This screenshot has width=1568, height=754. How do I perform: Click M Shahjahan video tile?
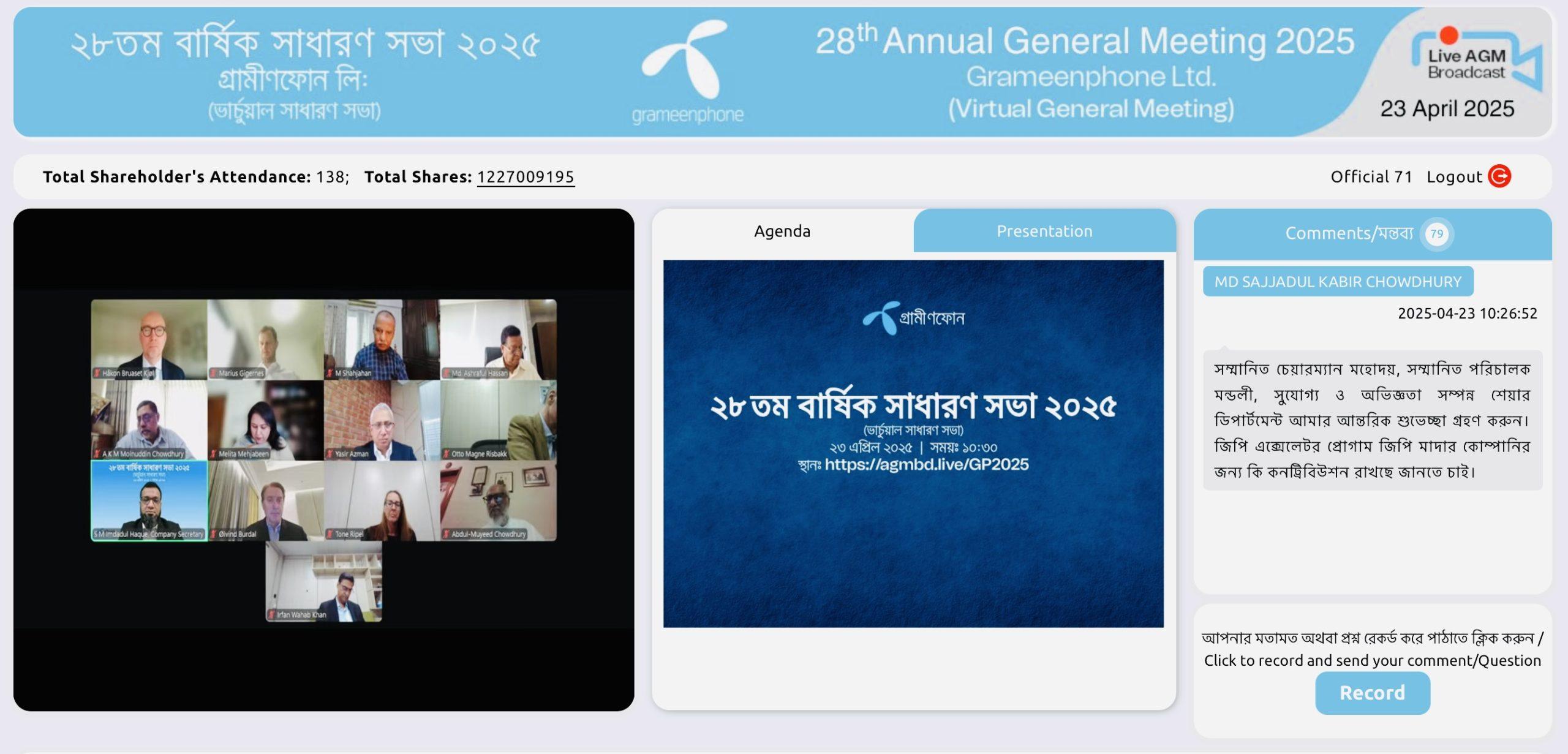coord(382,339)
